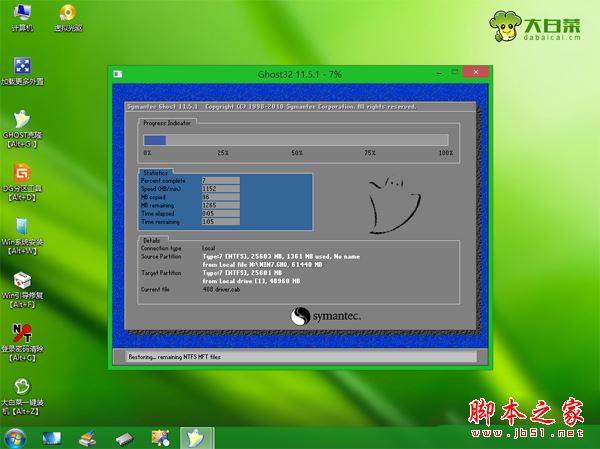The width and height of the screenshot is (600, 449).
Task: Click the Ghost progress indicator bar
Action: pos(295,140)
